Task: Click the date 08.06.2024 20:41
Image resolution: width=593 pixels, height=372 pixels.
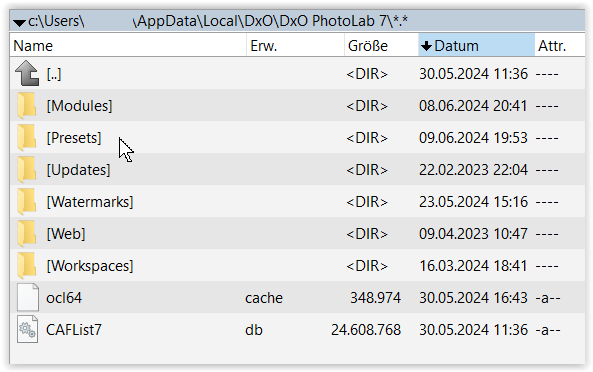Action: (x=473, y=106)
